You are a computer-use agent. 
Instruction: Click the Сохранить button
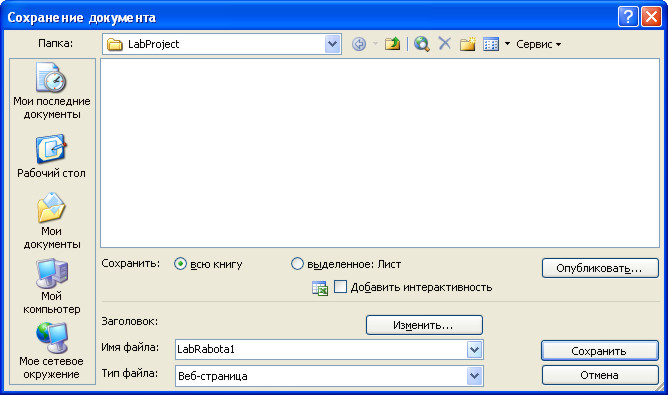point(600,351)
